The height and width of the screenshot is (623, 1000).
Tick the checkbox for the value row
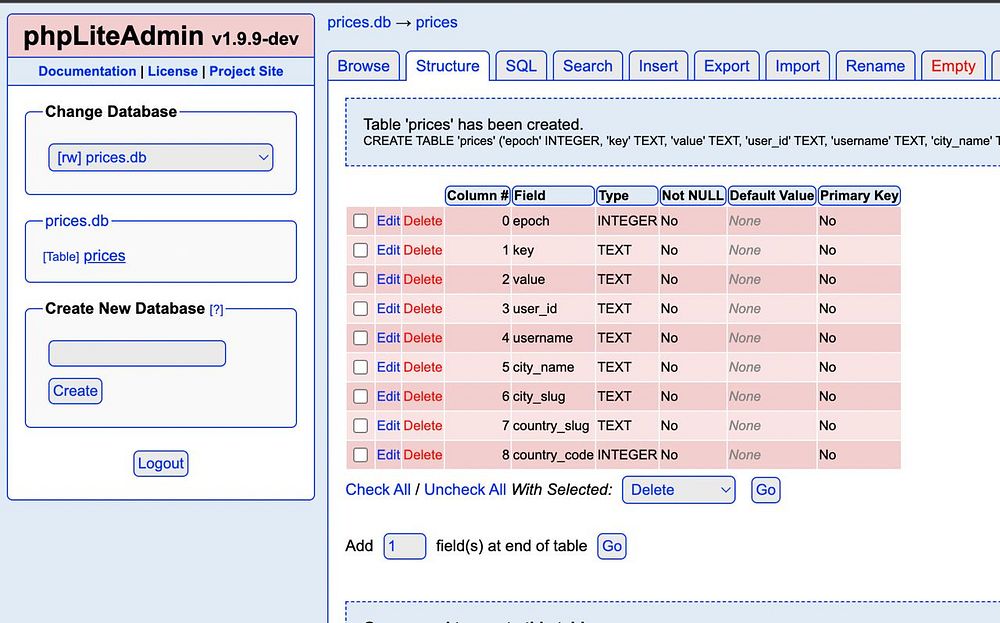(x=360, y=279)
